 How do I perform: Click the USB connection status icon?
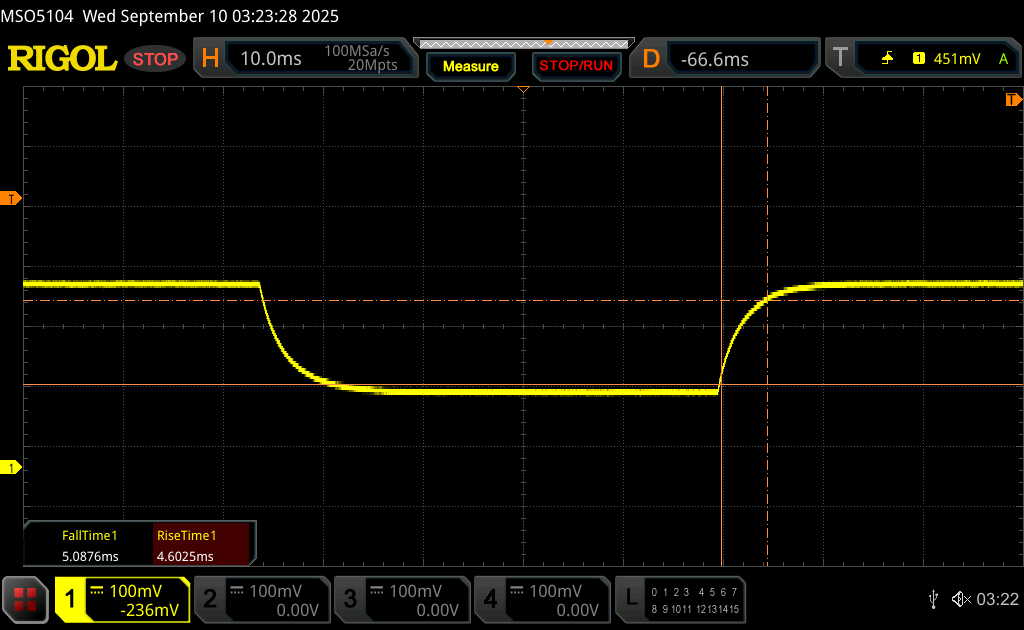pos(933,598)
